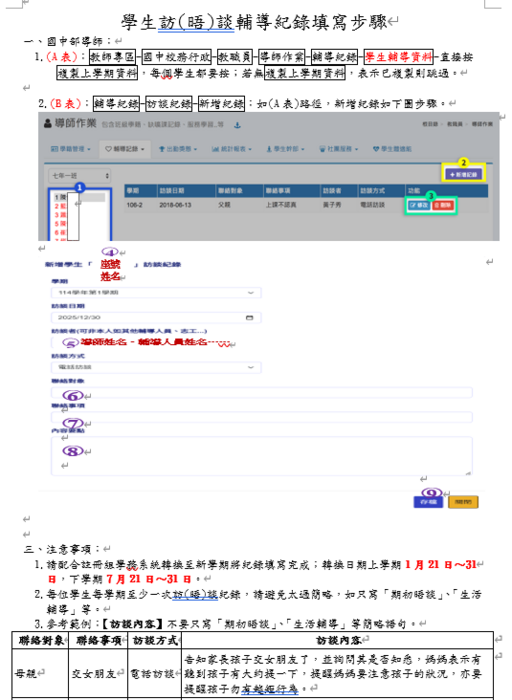Viewport: 512px width, 700px height.
Task: Click the 電話訪談 cell in the record row
Action: pos(372,205)
